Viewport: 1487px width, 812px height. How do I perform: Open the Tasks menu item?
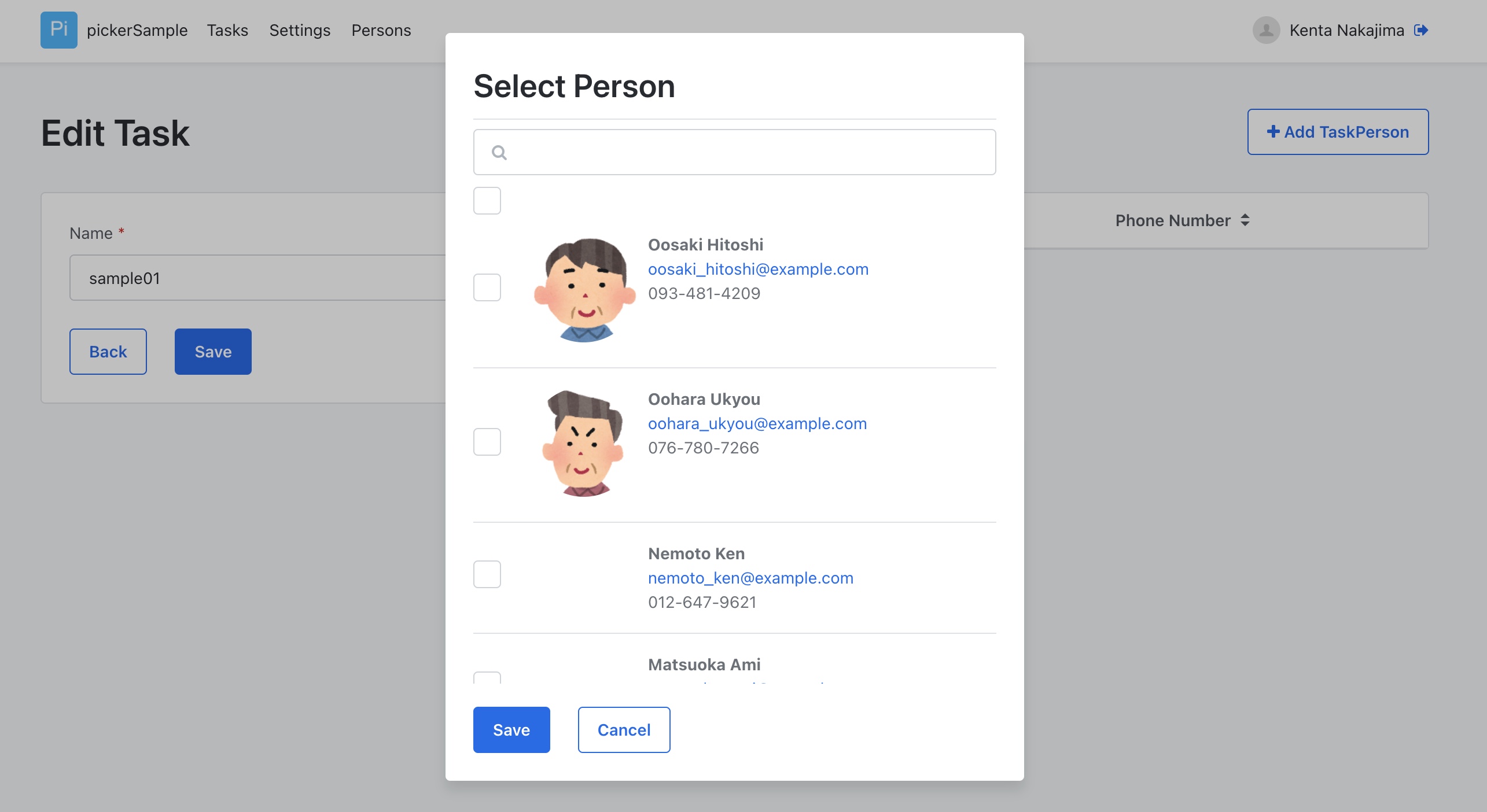[x=227, y=30]
